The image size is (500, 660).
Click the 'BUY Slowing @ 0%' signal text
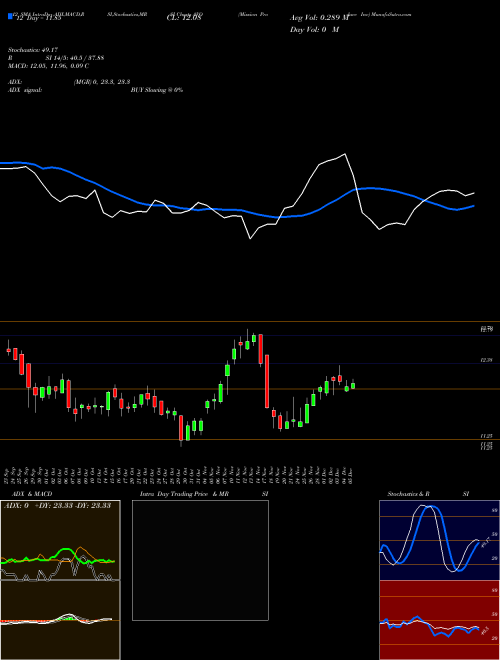tap(157, 90)
